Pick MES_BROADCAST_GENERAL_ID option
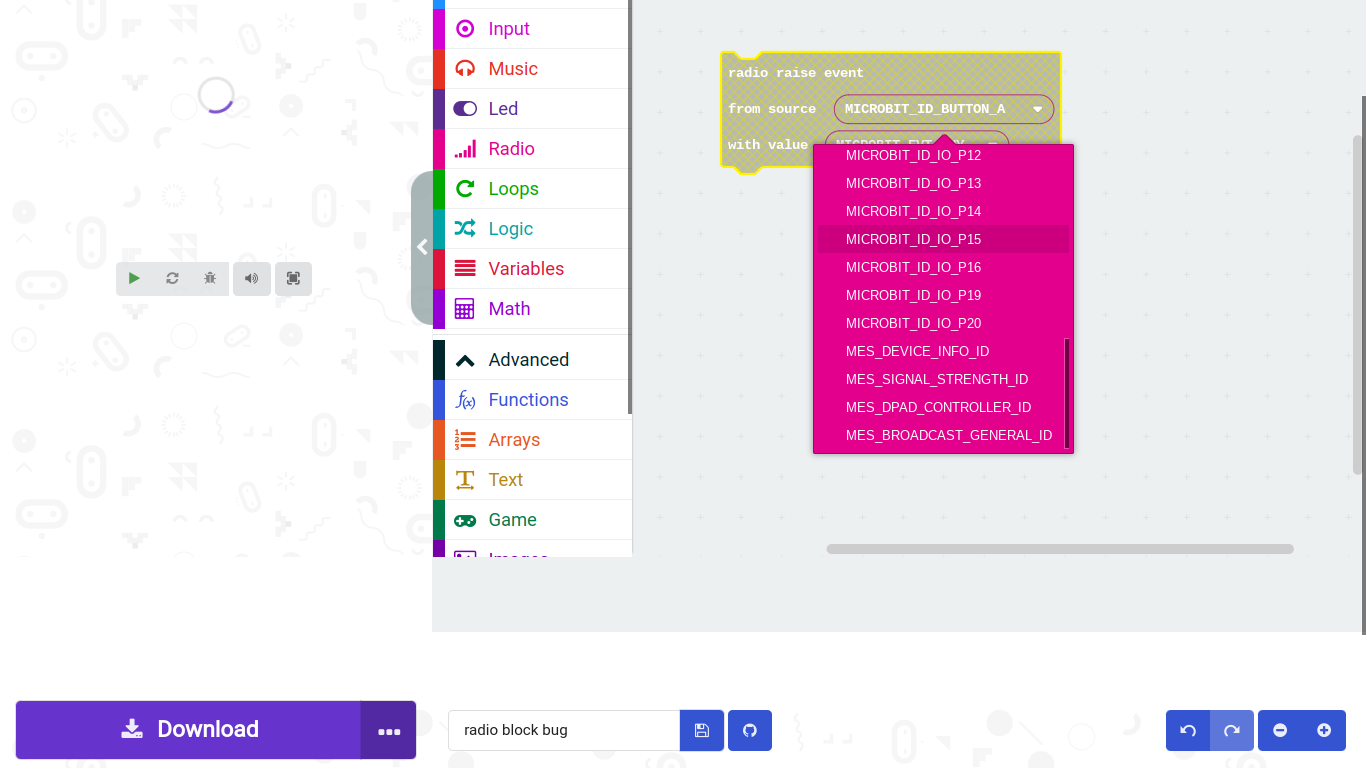The image size is (1366, 768). 943,435
